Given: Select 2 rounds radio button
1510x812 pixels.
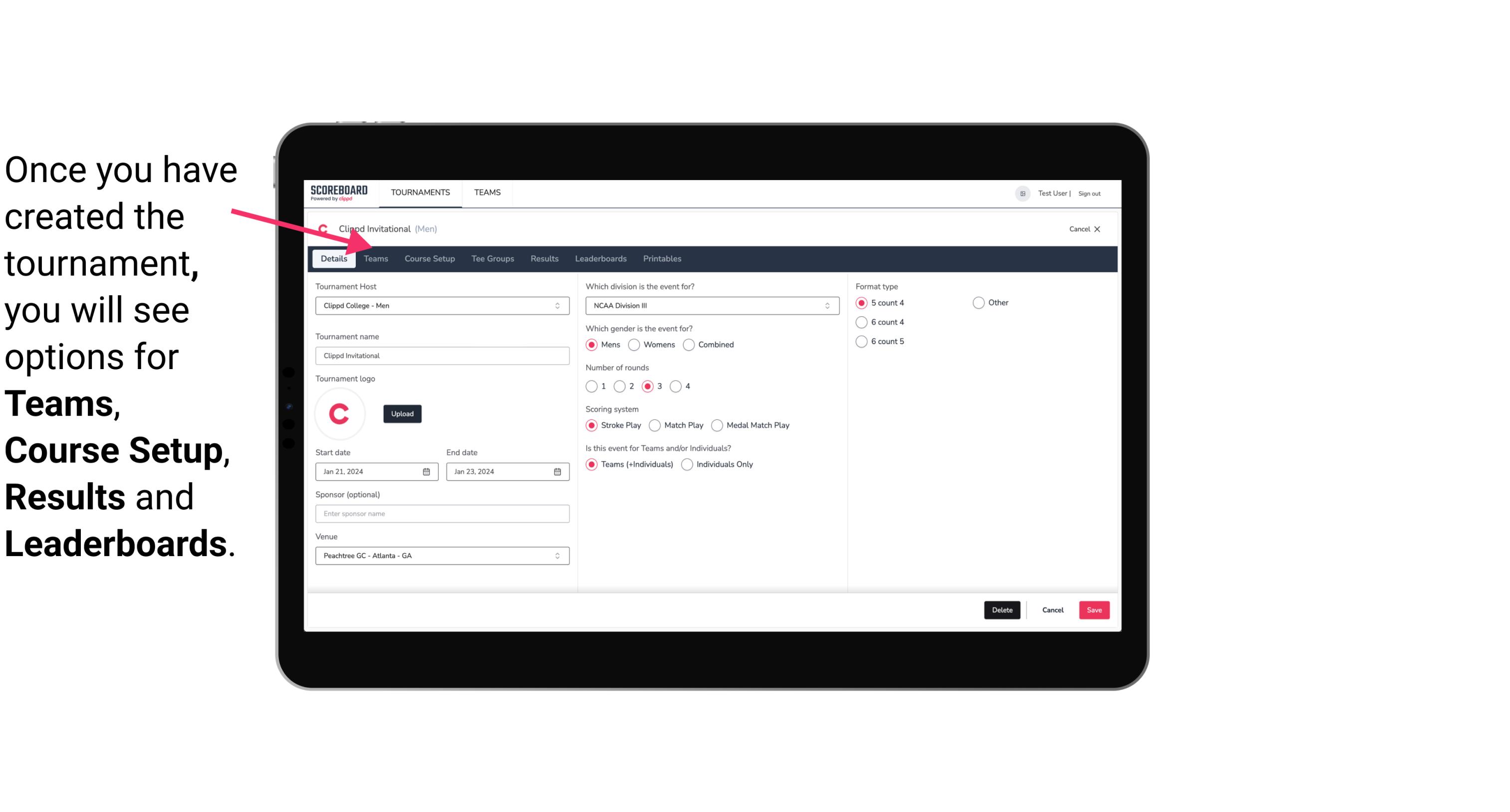Looking at the screenshot, I should pyautogui.click(x=621, y=386).
